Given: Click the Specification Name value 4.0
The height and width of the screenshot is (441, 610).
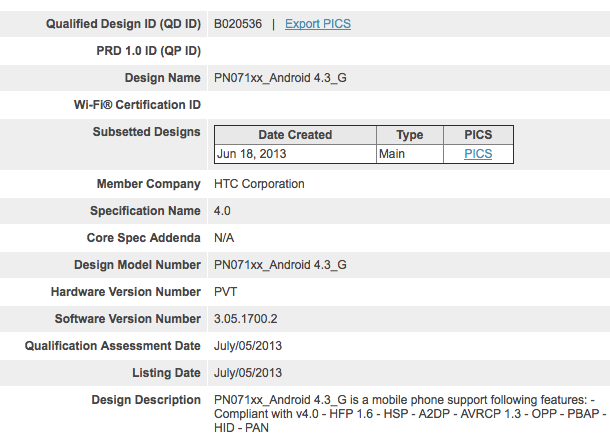Looking at the screenshot, I should pos(222,211).
